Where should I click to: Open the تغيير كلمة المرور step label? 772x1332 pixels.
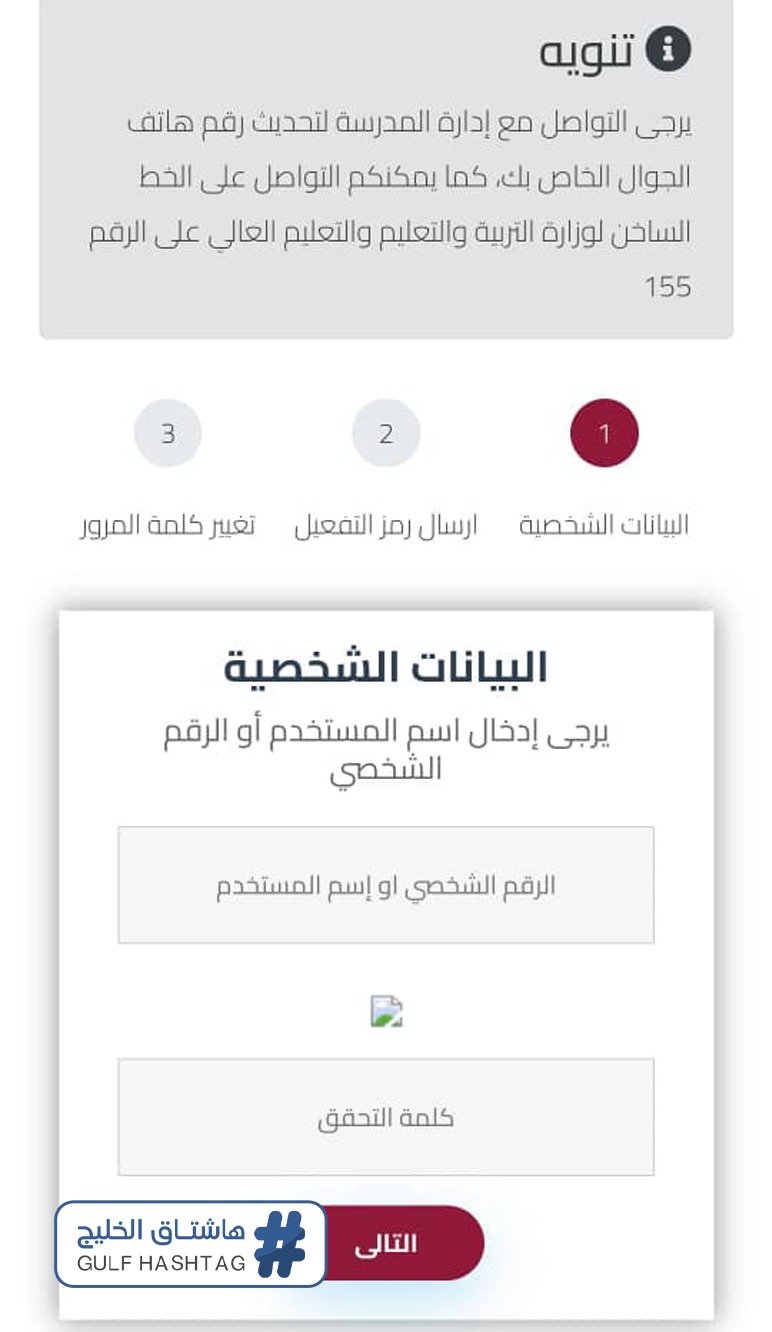168,525
